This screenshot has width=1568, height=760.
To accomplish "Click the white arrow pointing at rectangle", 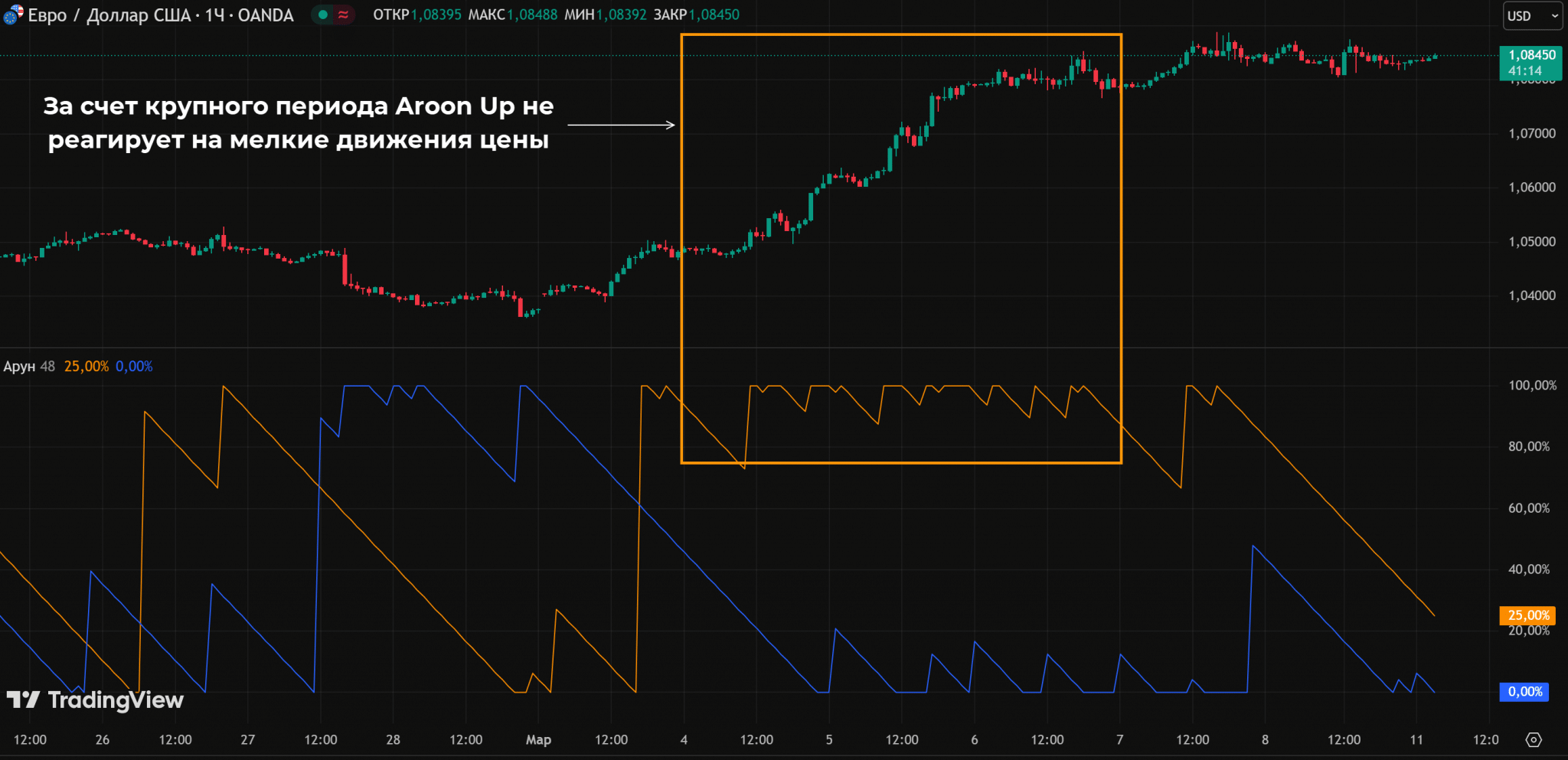I will click(x=620, y=125).
